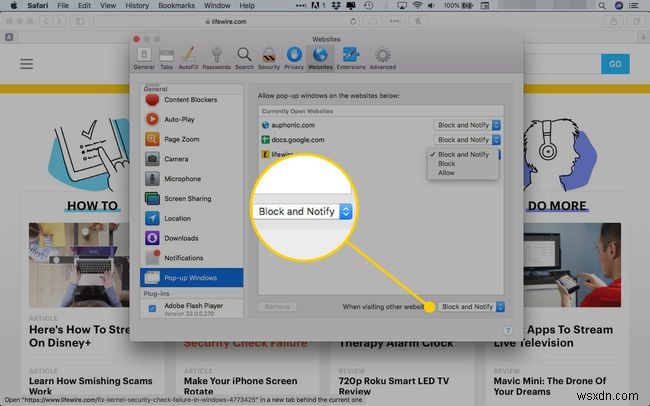The image size is (650, 406).
Task: Open 'Make Your iPhone Screen Rotate' article
Action: (240, 386)
